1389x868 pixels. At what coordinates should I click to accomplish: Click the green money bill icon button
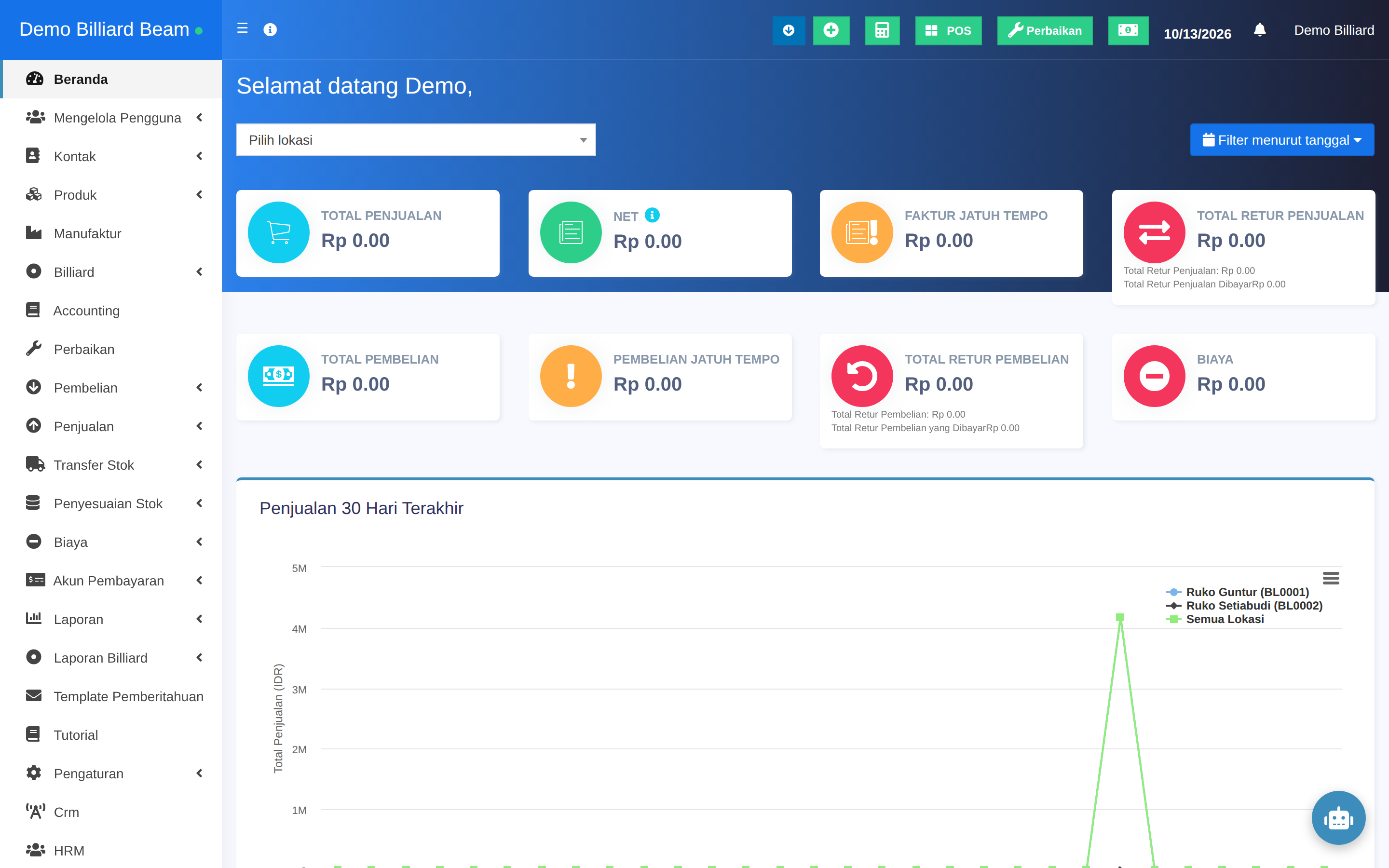click(1128, 30)
